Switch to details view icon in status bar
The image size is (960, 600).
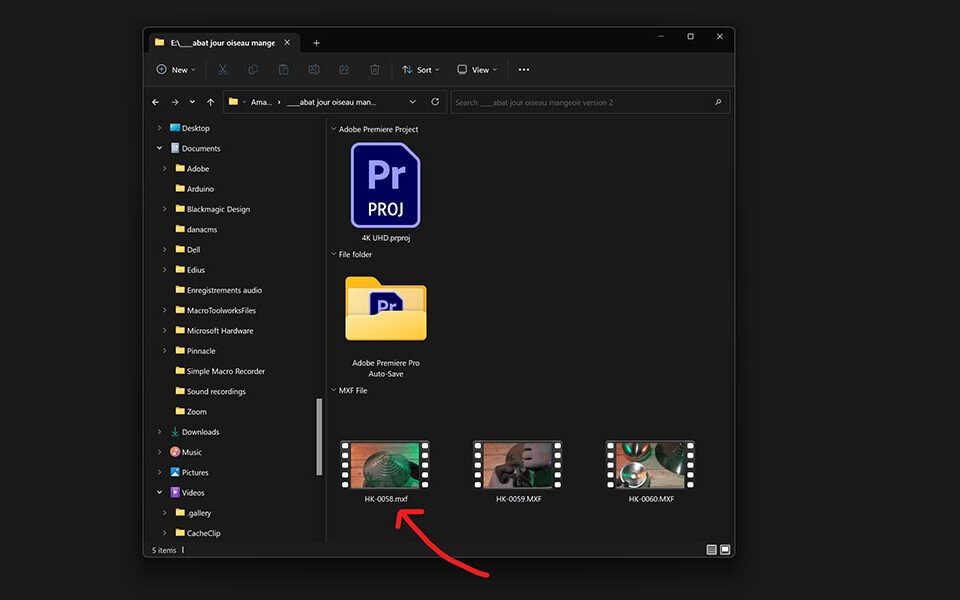click(711, 550)
